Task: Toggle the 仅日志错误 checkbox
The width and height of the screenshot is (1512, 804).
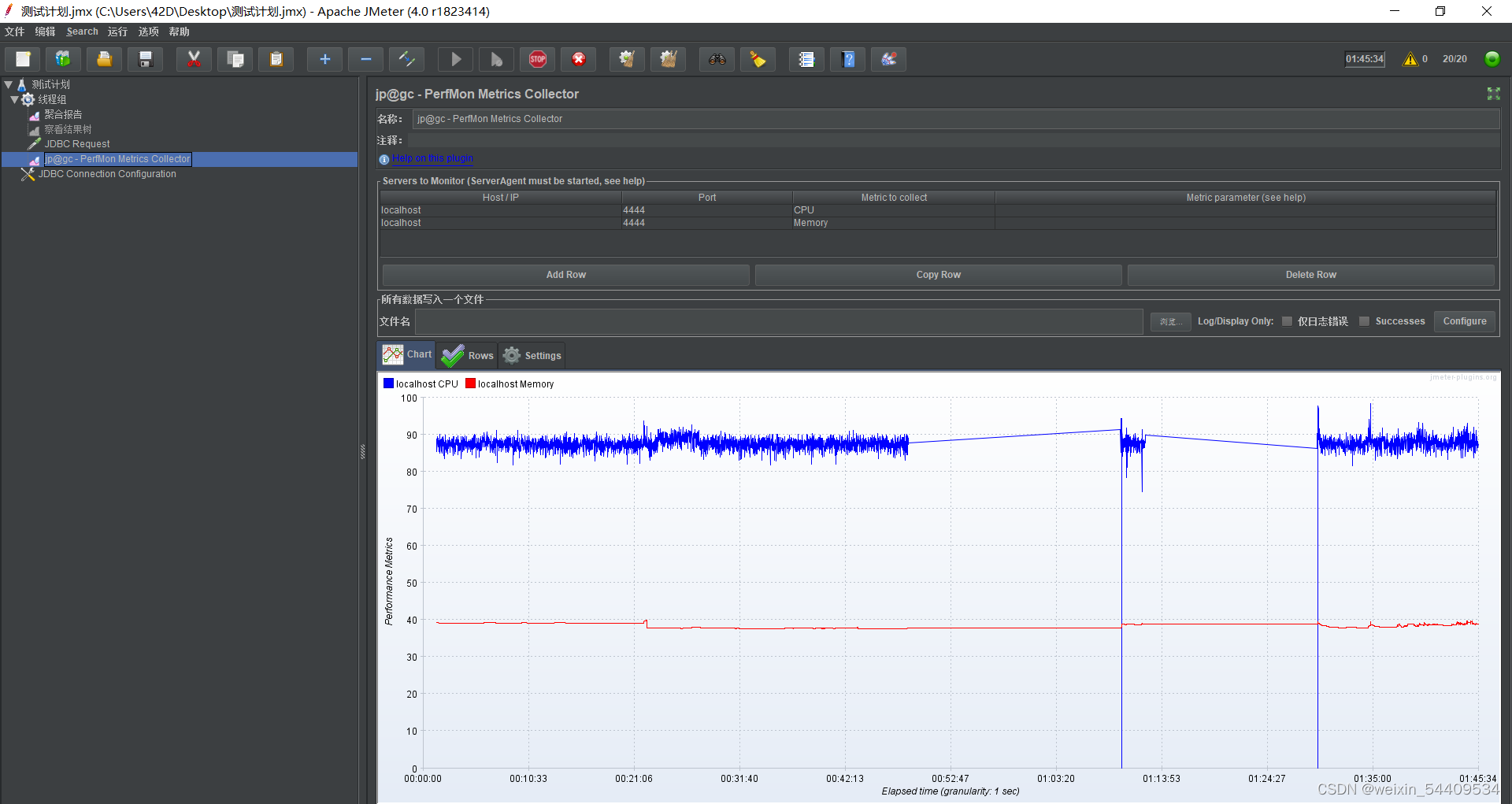Action: pyautogui.click(x=1287, y=321)
